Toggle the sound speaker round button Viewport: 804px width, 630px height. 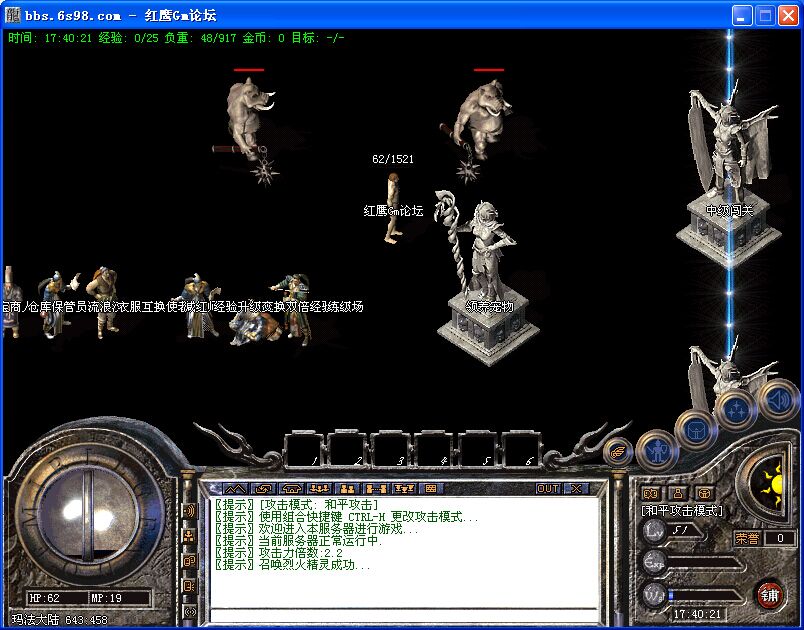(x=778, y=400)
